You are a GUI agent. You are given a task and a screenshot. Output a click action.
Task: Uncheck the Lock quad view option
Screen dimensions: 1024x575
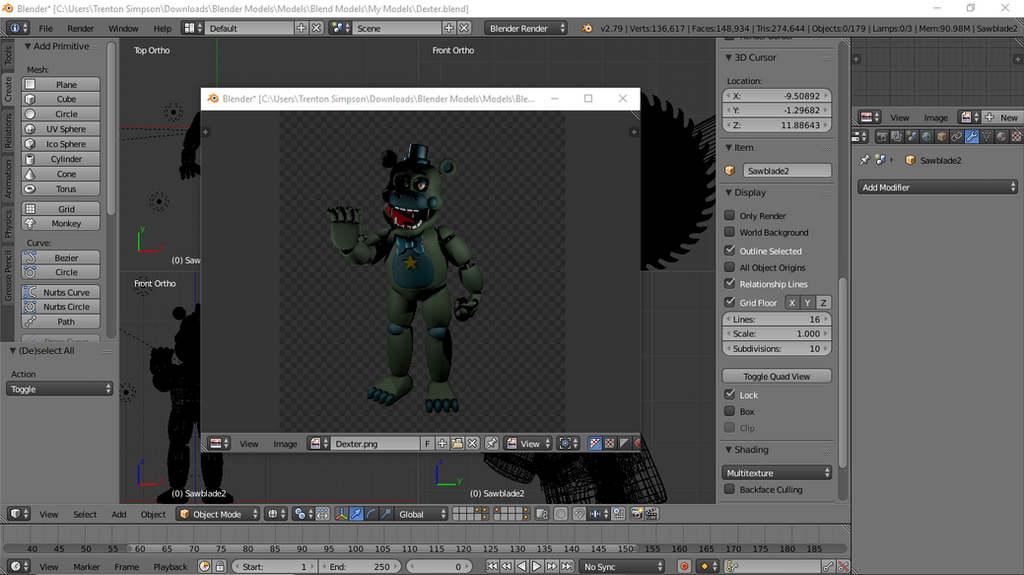pos(729,394)
